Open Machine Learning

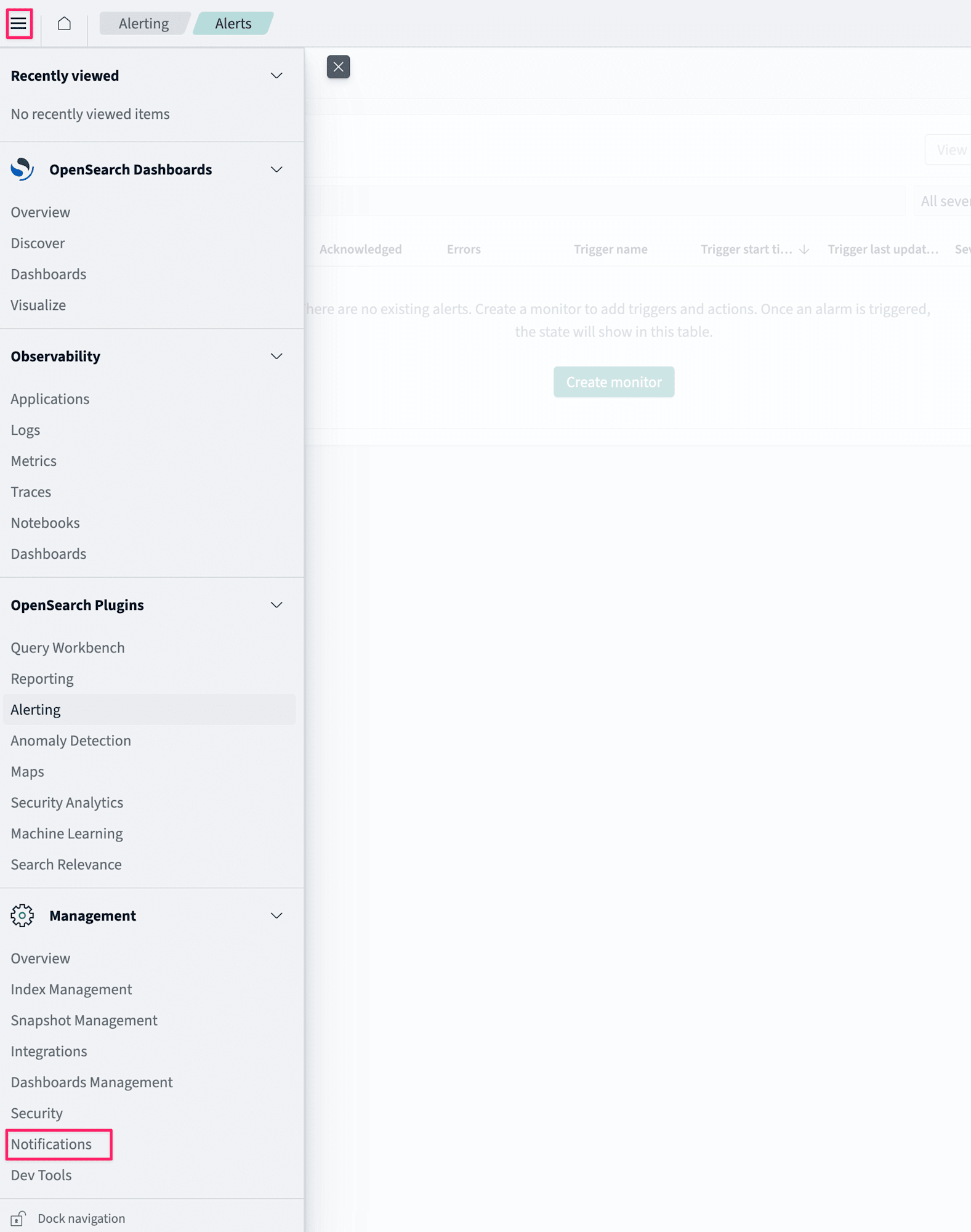tap(67, 833)
